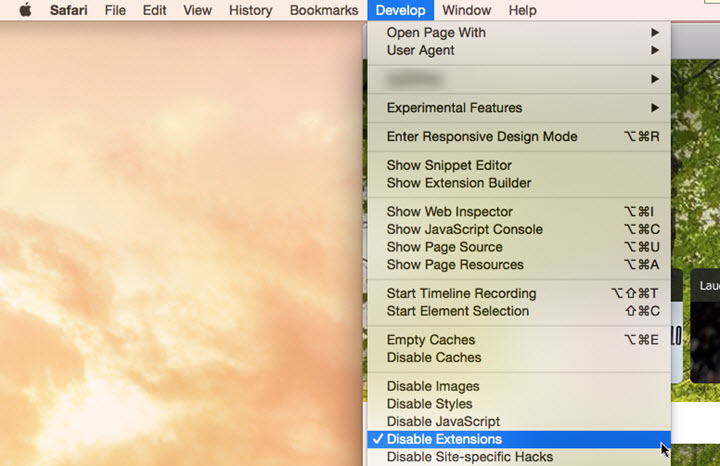Choose Show JavaScript Console
Image resolution: width=720 pixels, height=466 pixels.
(464, 230)
